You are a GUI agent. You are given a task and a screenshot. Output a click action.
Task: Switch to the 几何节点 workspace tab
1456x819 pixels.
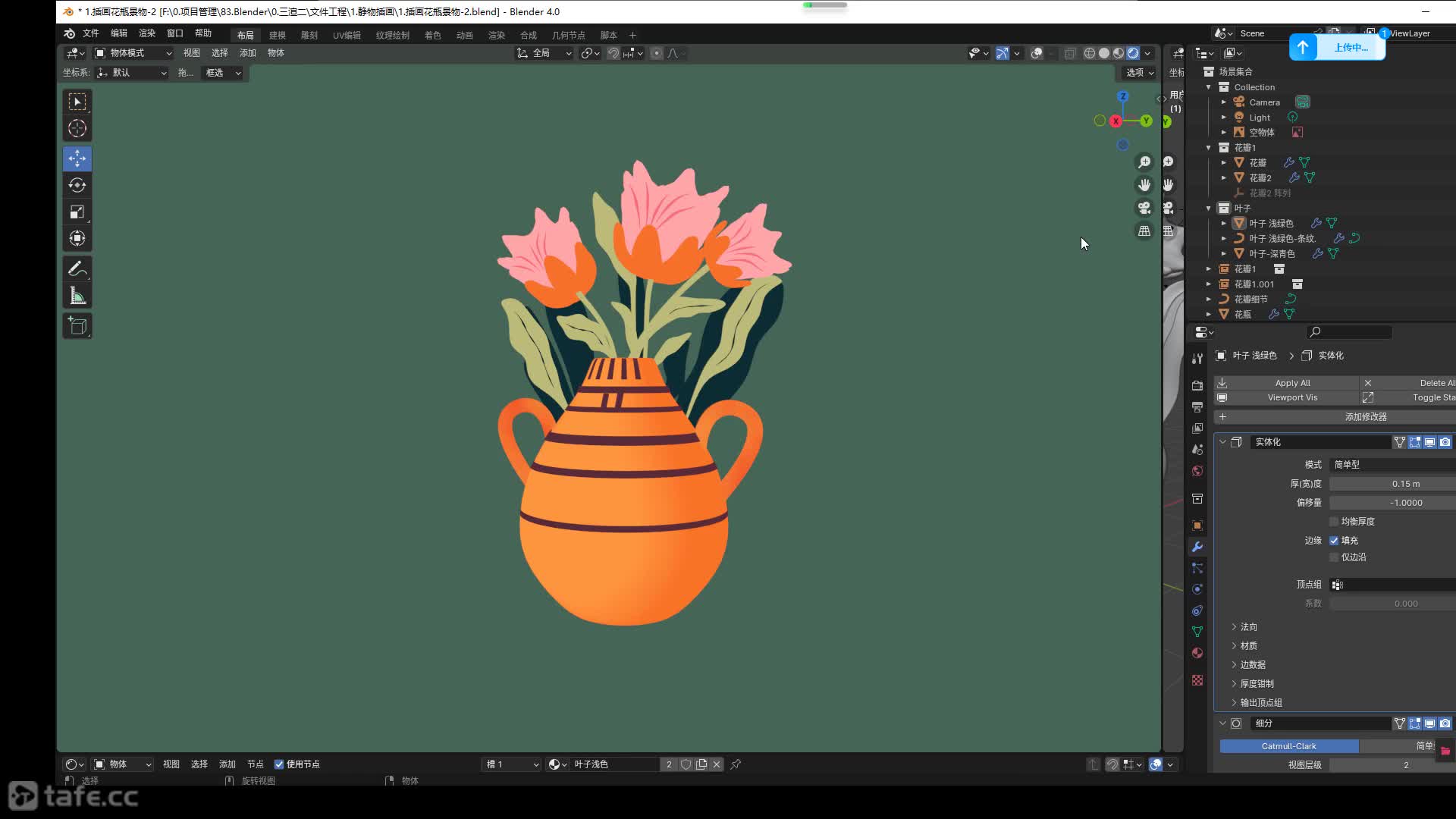pos(568,36)
